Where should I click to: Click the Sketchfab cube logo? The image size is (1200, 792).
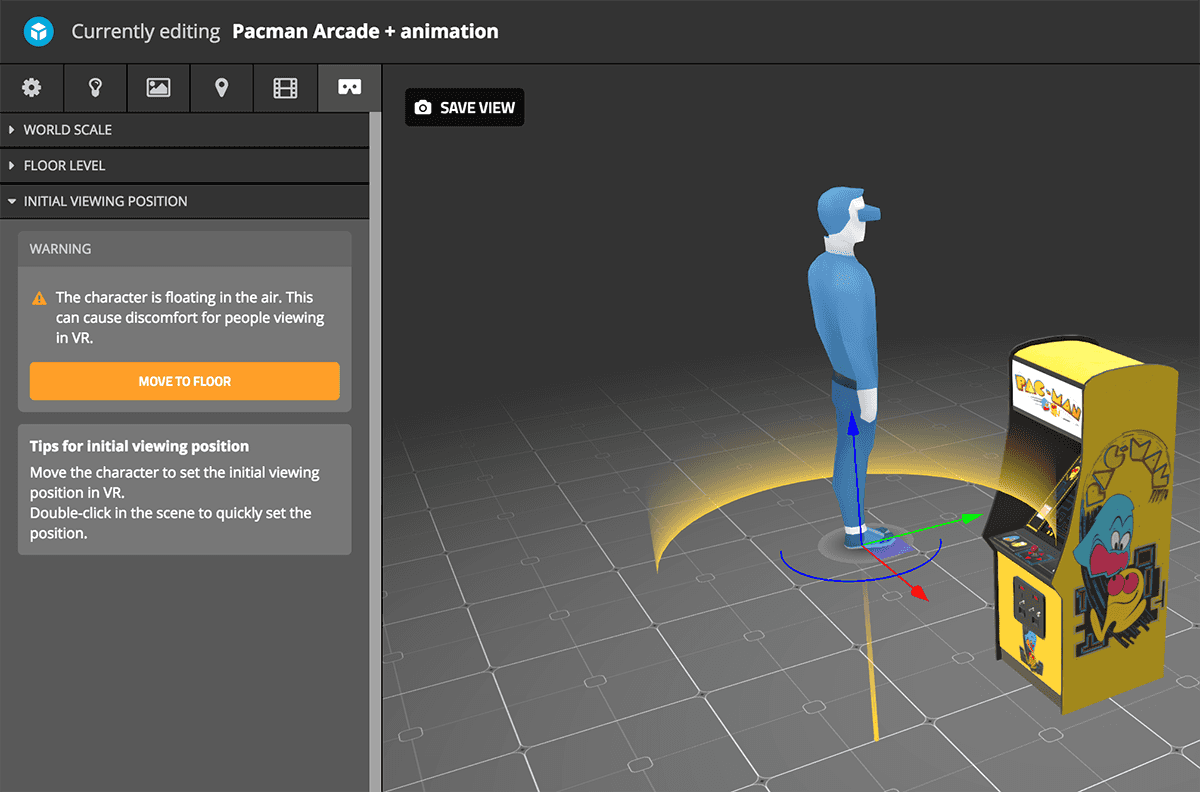pos(38,32)
